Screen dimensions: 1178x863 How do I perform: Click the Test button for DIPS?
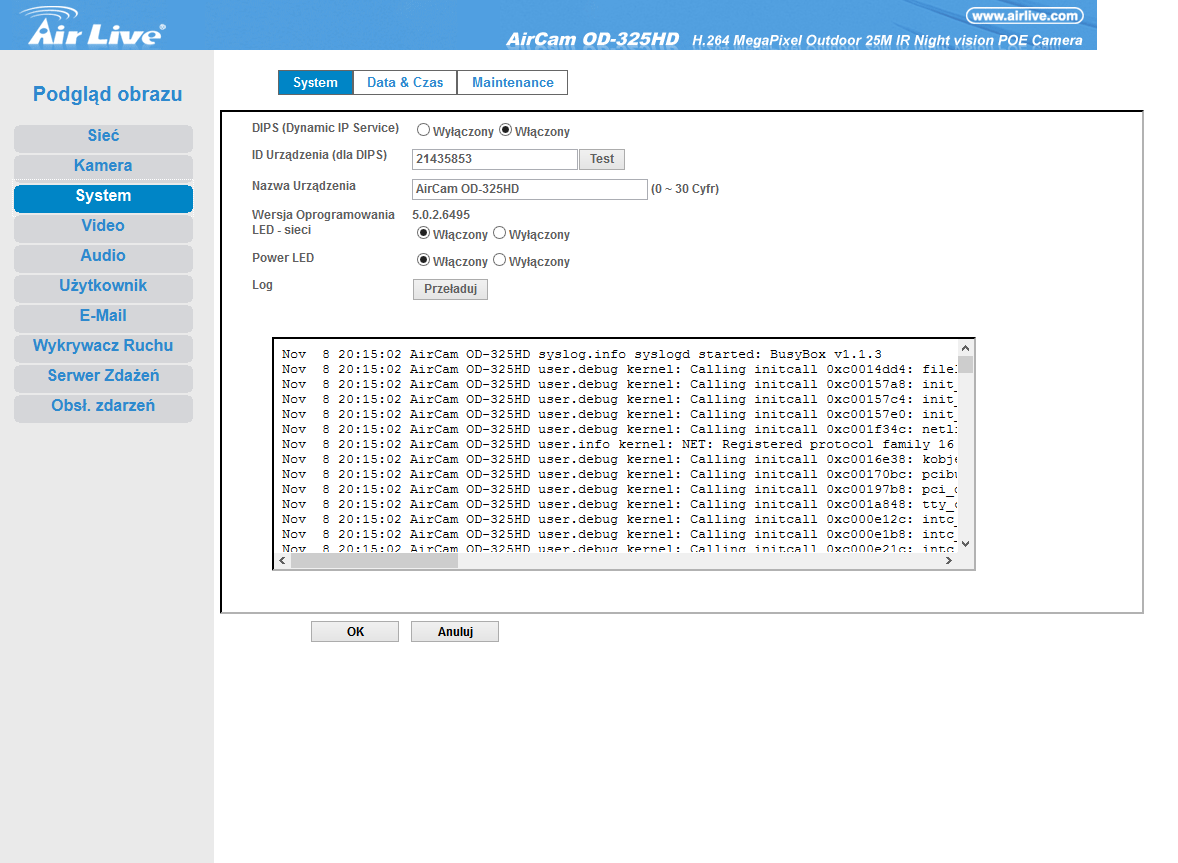(602, 159)
